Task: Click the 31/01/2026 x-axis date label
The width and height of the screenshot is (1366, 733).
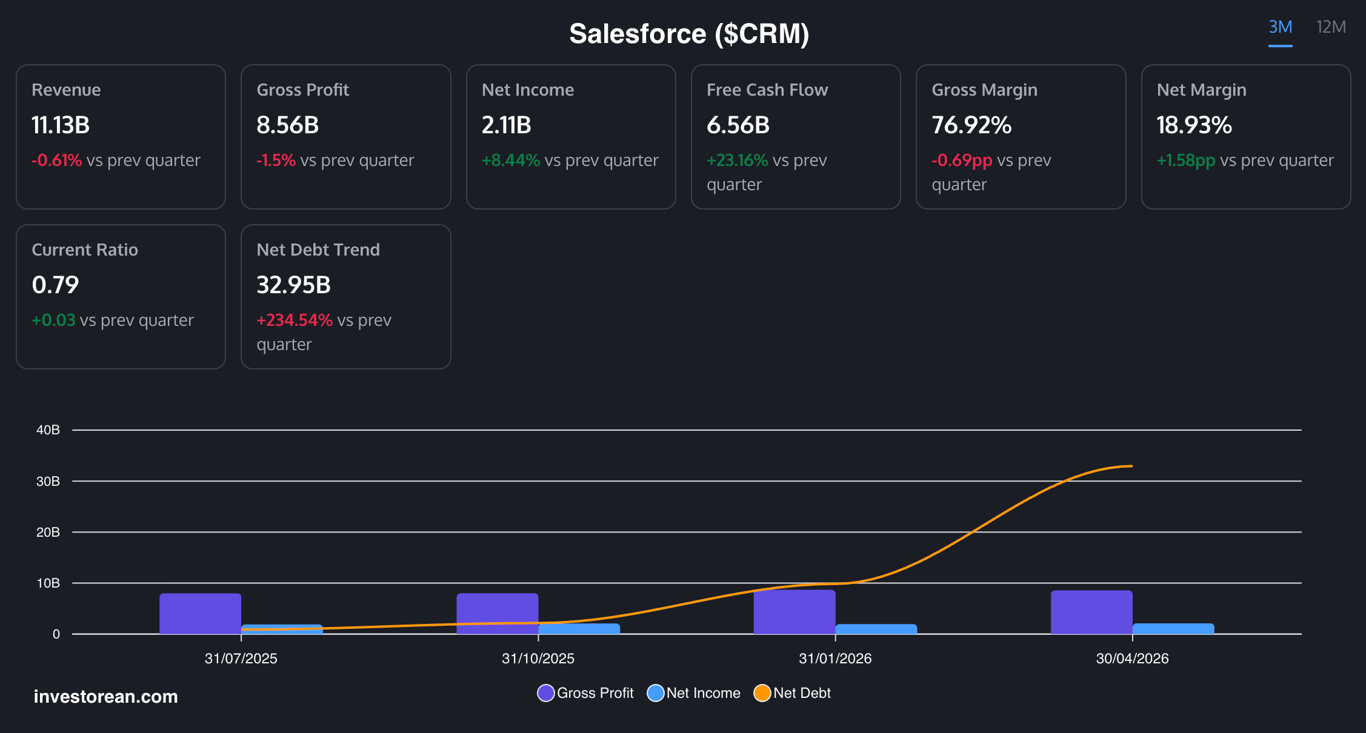Action: [x=835, y=659]
